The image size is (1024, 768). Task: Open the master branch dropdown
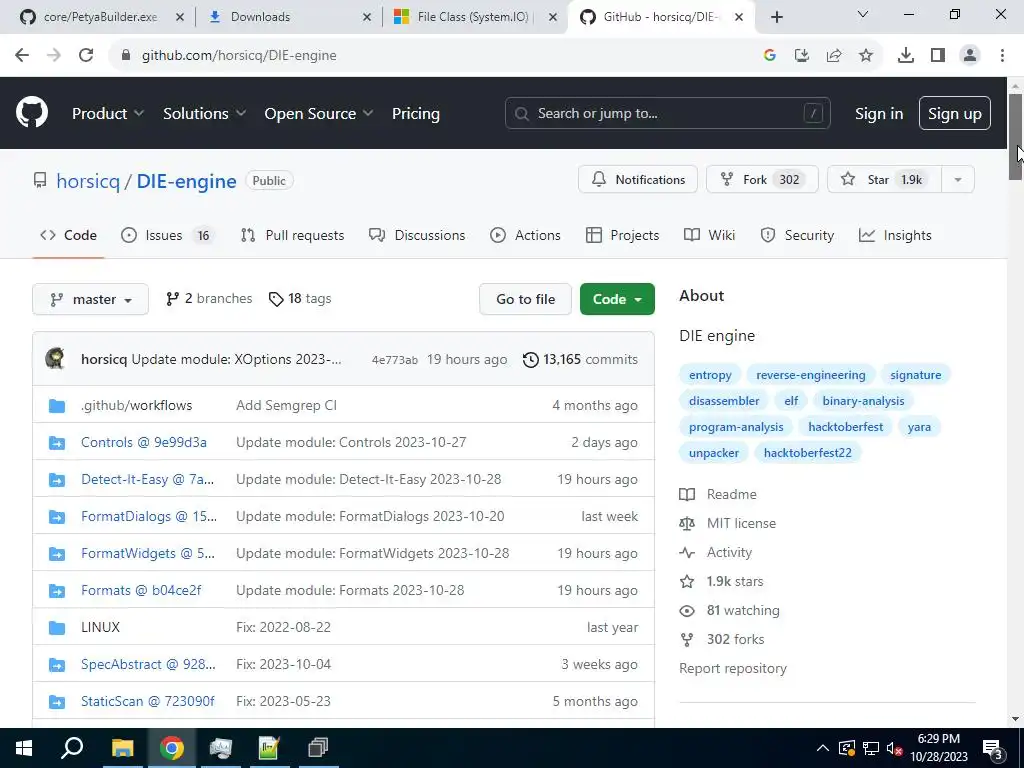[90, 299]
